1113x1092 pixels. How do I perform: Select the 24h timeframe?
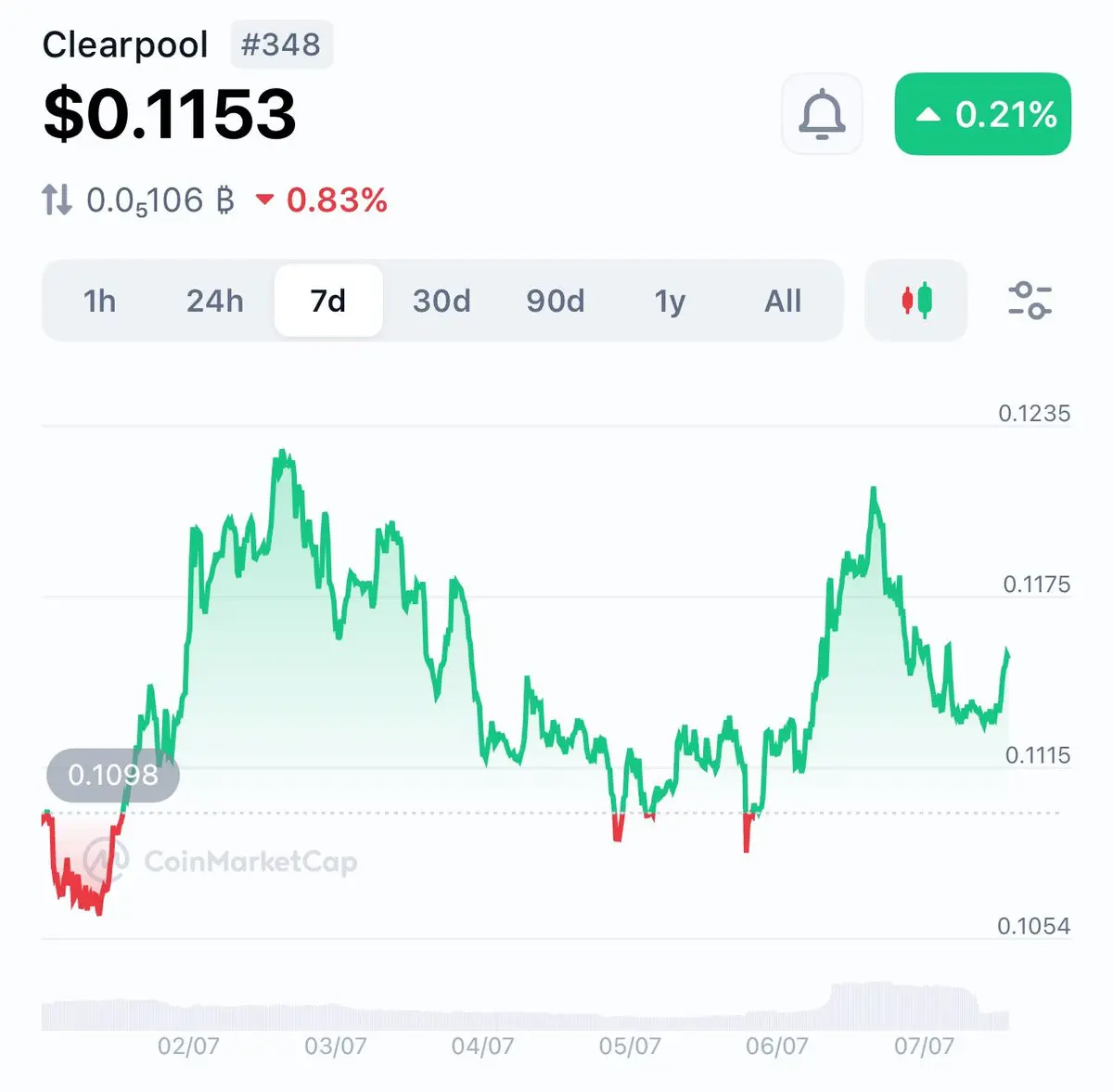tap(215, 301)
